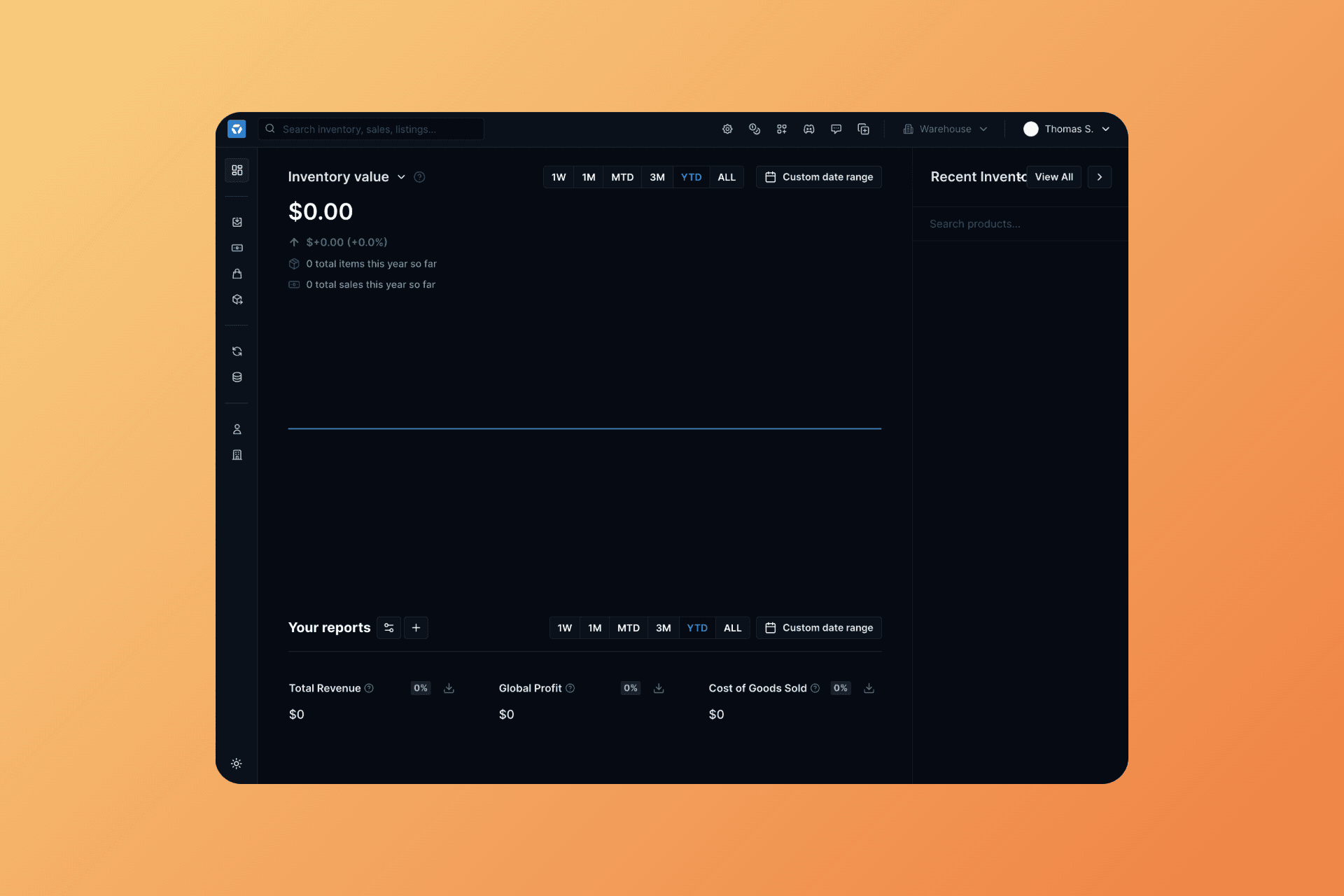The width and height of the screenshot is (1344, 896).
Task: Select the 1W range under Your reports
Action: 564,628
